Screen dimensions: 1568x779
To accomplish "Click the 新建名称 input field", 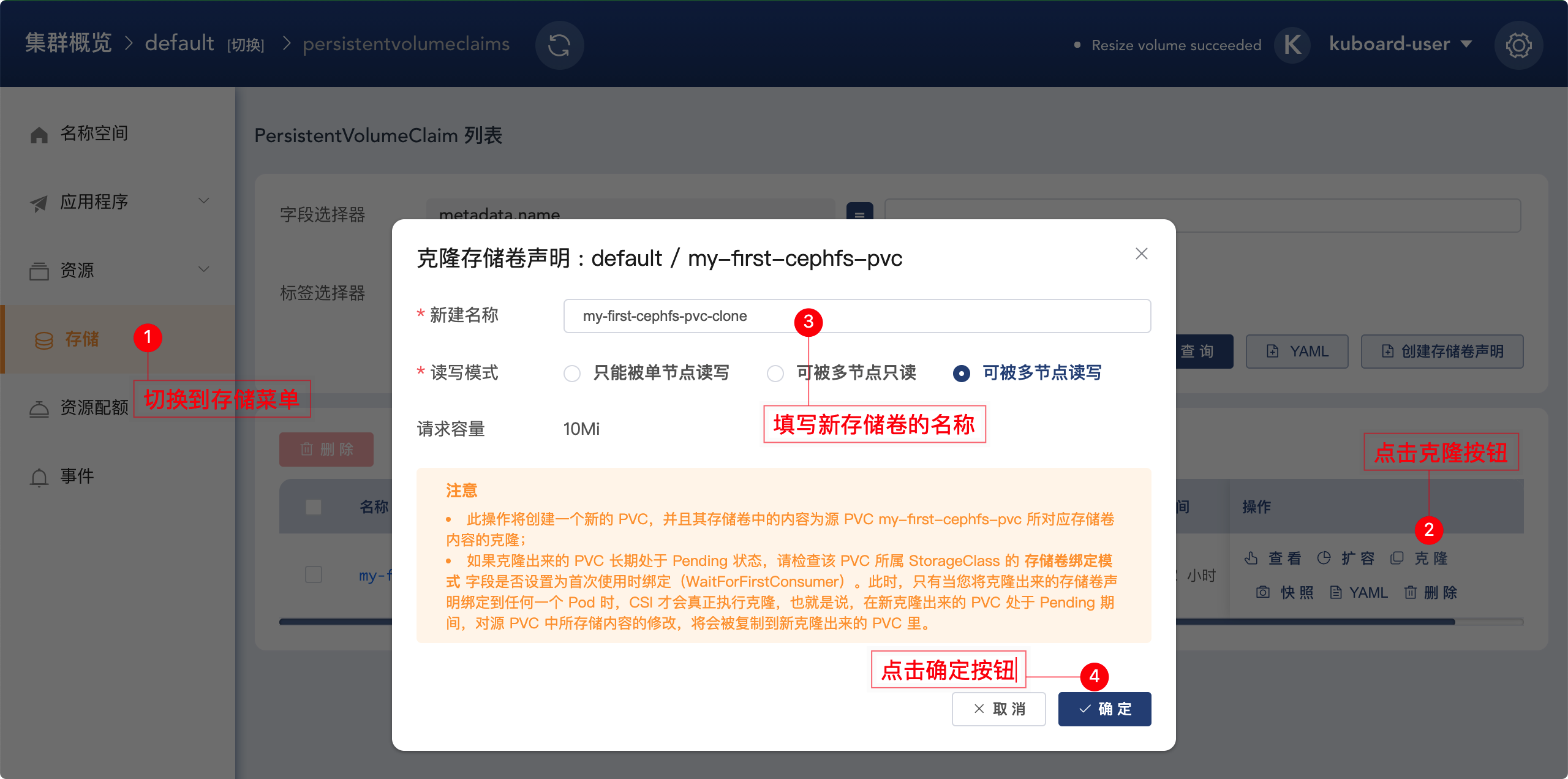I will [x=857, y=316].
